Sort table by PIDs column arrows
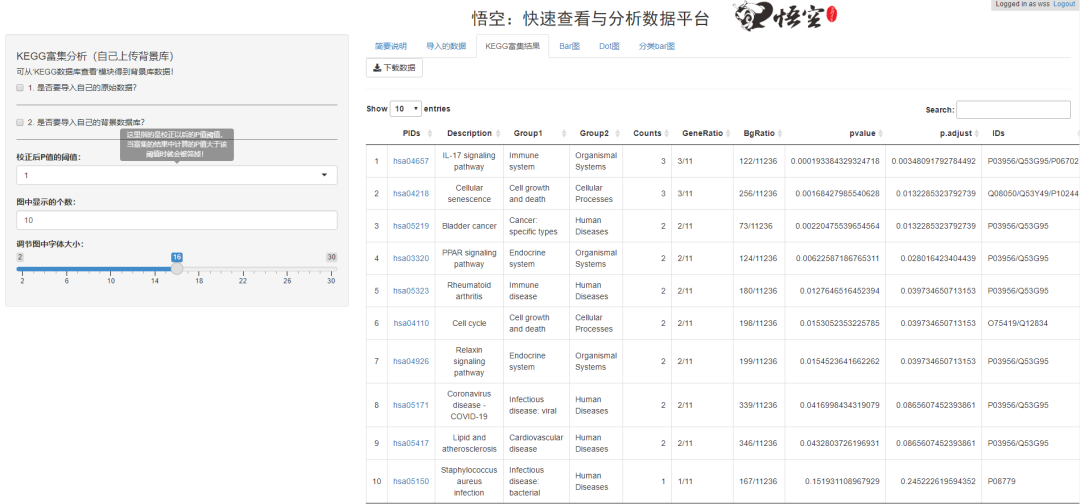Screen dimensions: 1080x504 [x=430, y=134]
